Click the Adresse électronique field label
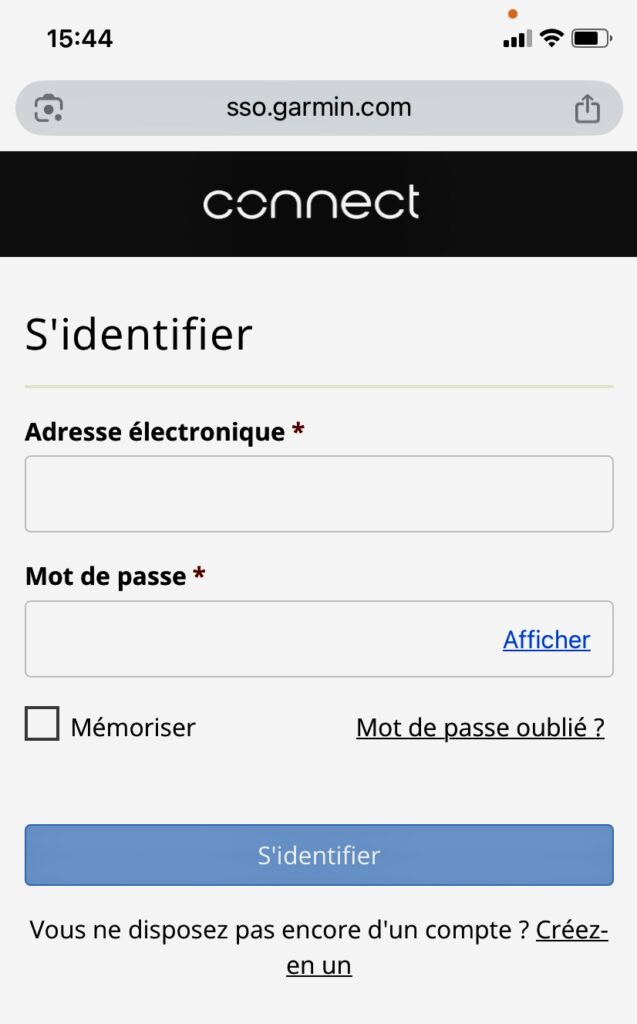Image resolution: width=637 pixels, height=1024 pixels. point(155,432)
